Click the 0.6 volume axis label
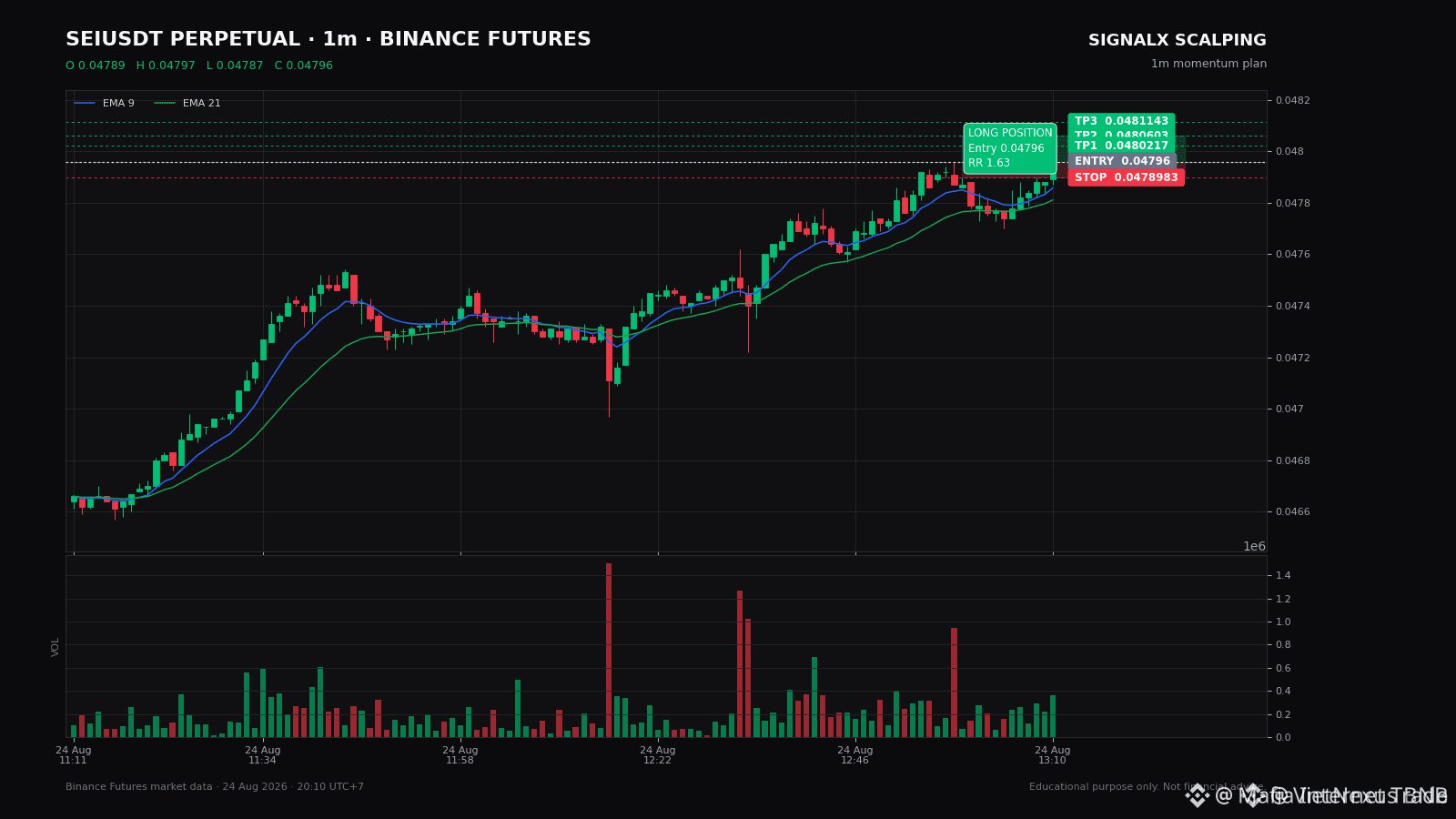1456x819 pixels. [x=1284, y=668]
